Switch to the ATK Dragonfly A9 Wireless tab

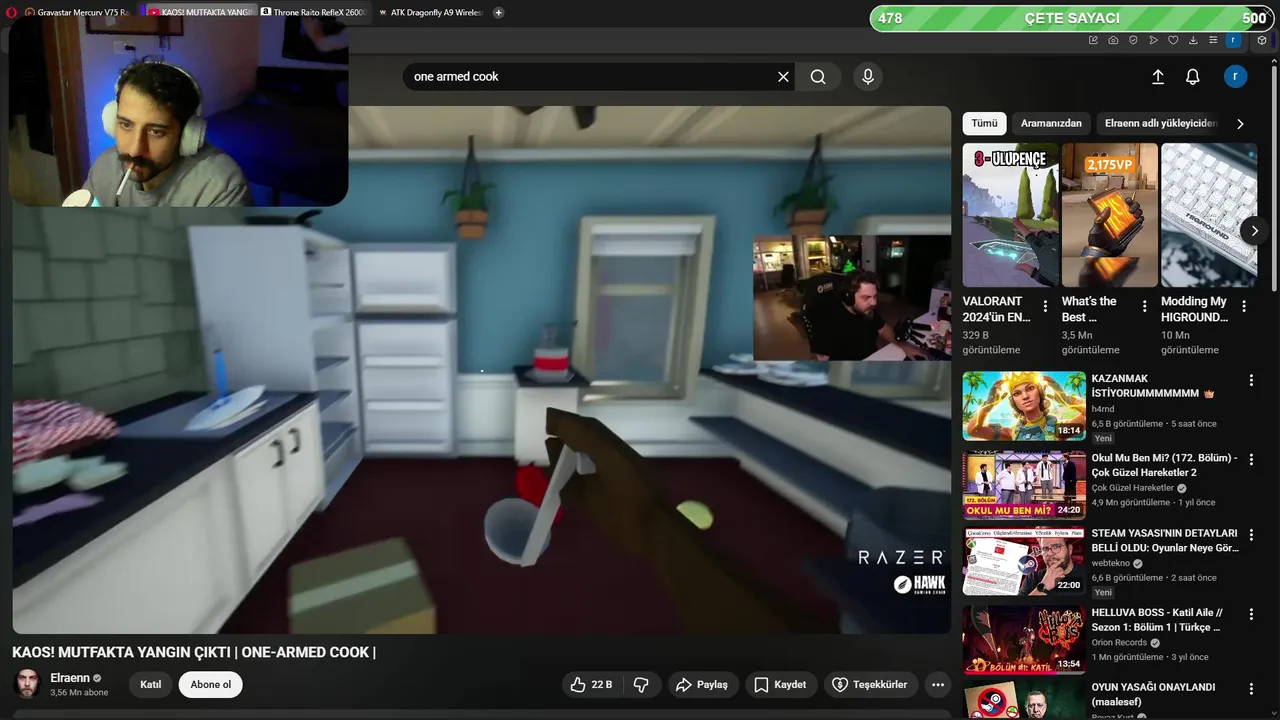pos(430,12)
